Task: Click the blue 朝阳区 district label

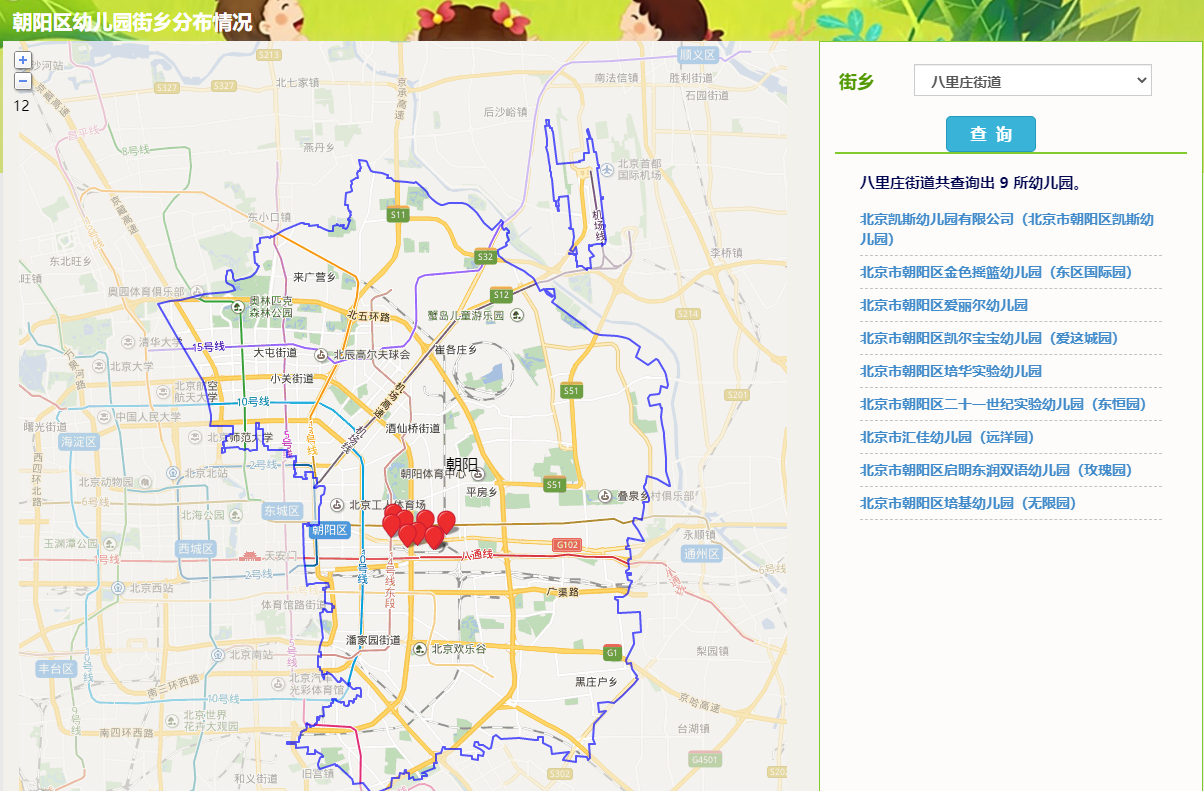Action: pos(329,530)
